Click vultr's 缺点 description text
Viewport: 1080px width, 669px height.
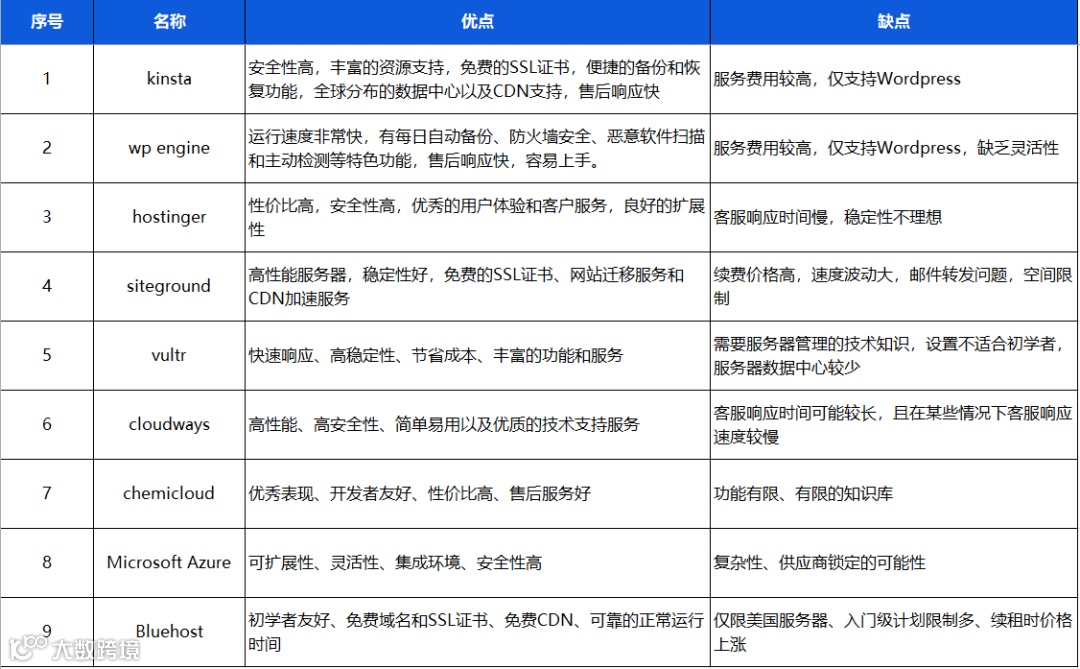pyautogui.click(x=890, y=355)
